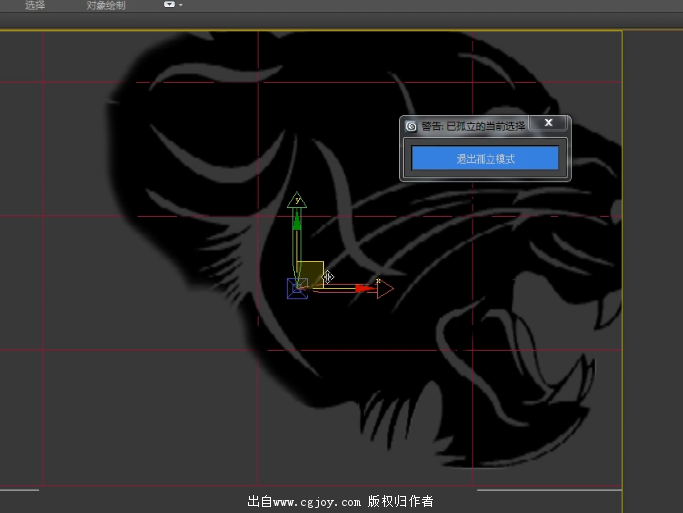Close the isolation warning dialog
Screen dimensions: 683x513
pyautogui.click(x=548, y=123)
